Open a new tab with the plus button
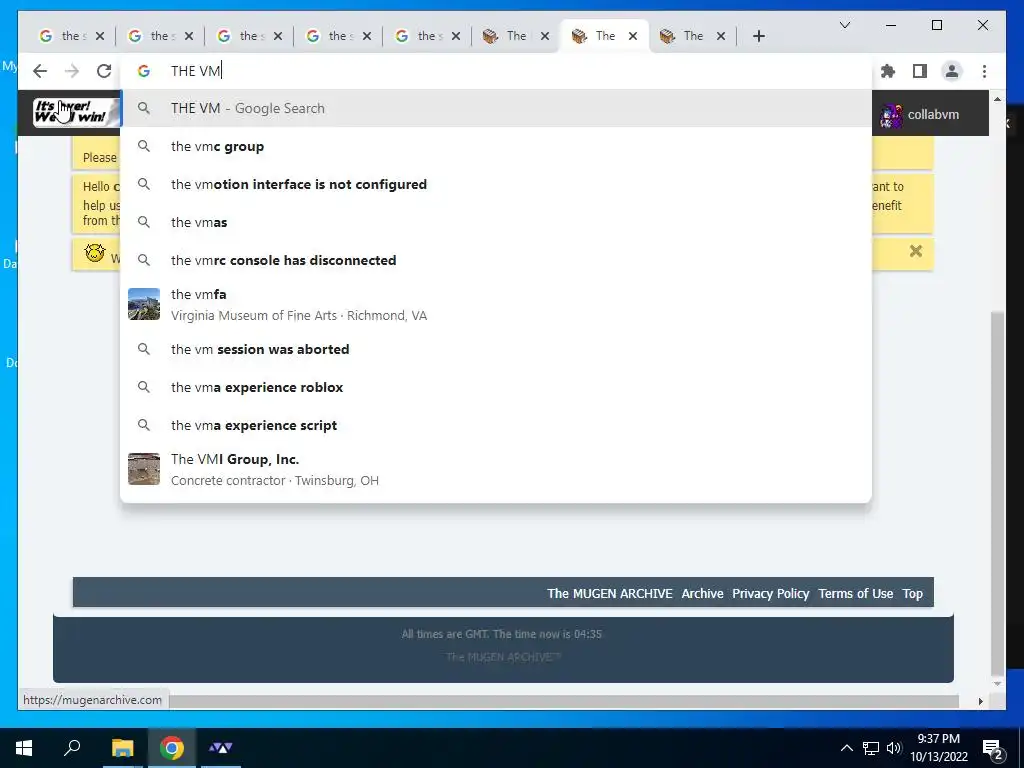1024x768 pixels. pyautogui.click(x=758, y=36)
